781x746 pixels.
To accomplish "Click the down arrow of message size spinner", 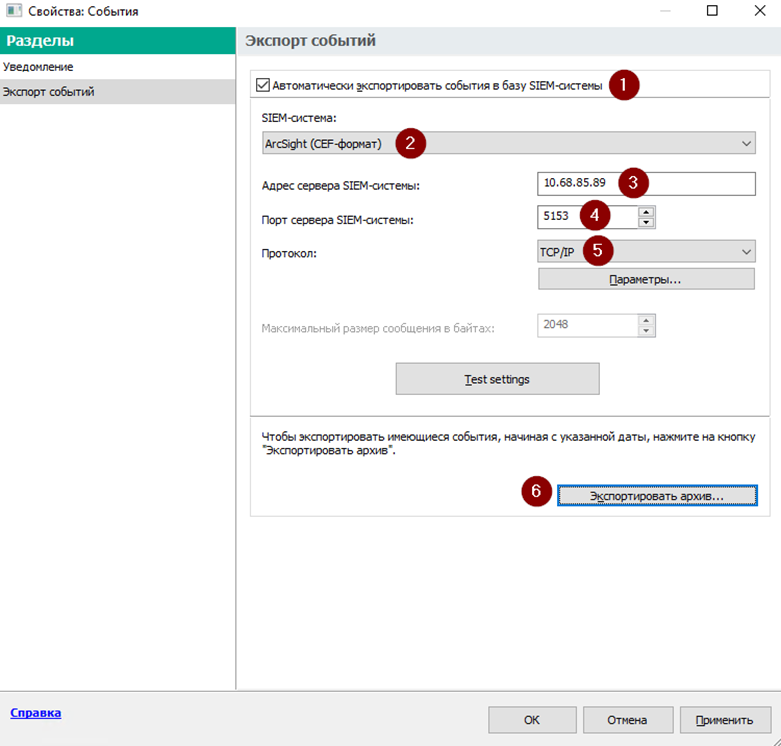I will (x=646, y=331).
